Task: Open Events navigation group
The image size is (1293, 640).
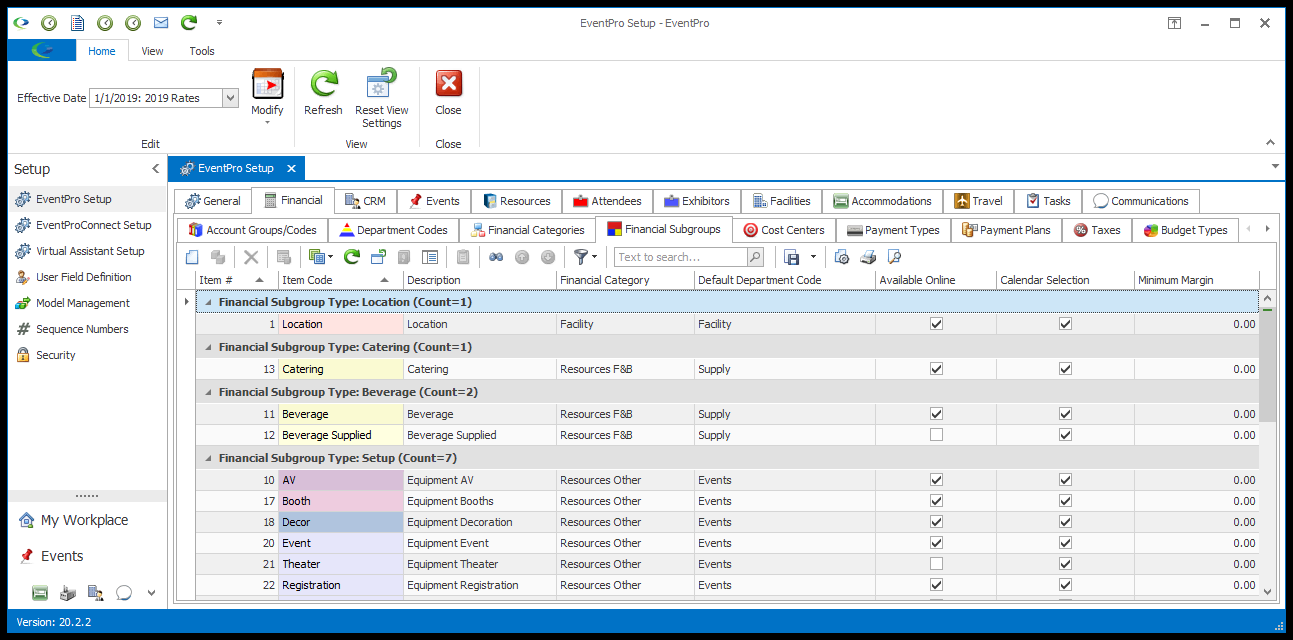Action: (x=88, y=556)
